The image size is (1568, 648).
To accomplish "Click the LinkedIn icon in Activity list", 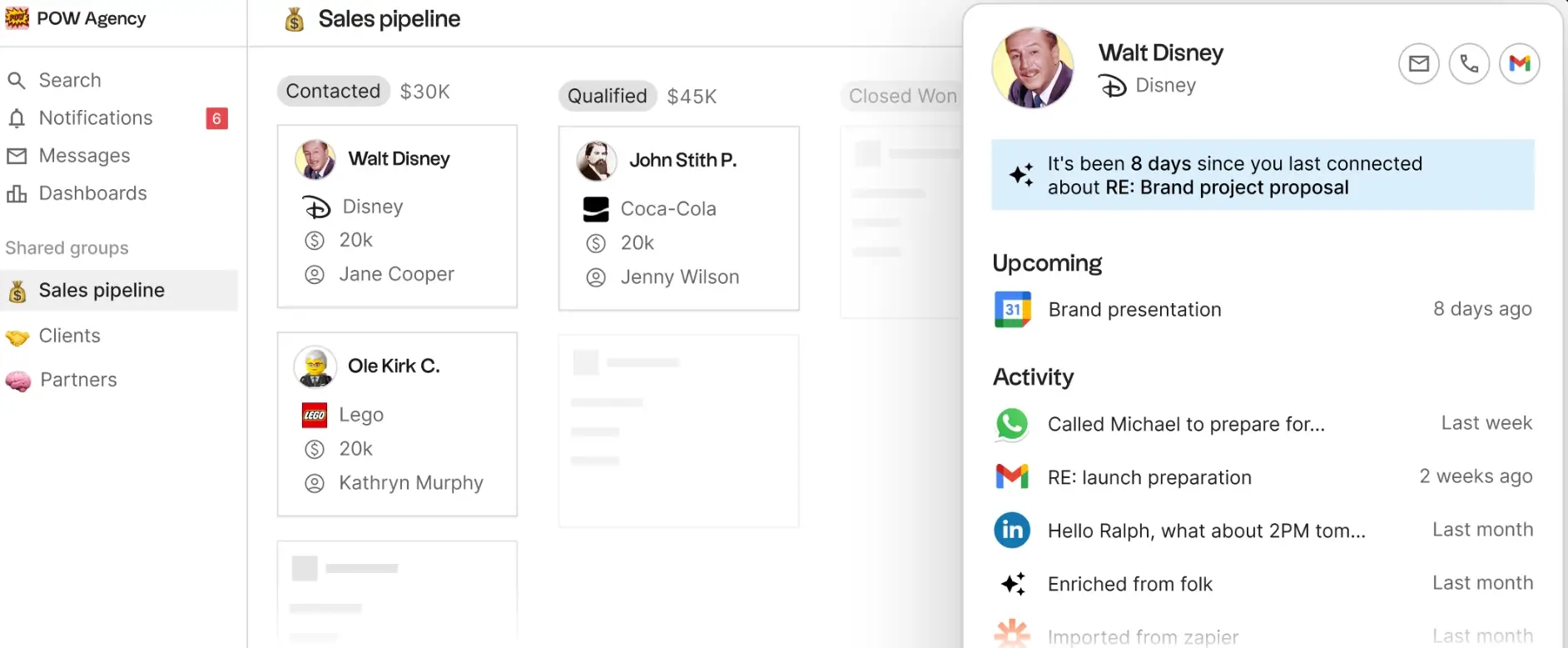I will coord(1012,531).
